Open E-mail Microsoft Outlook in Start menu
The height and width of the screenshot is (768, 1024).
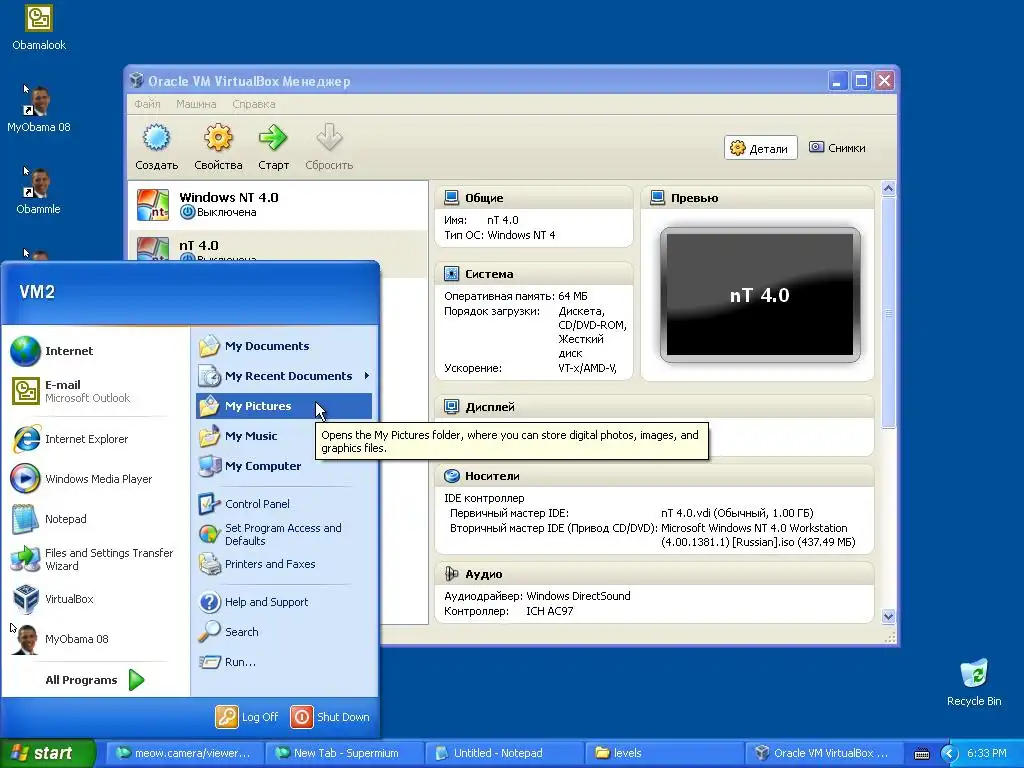coord(96,391)
